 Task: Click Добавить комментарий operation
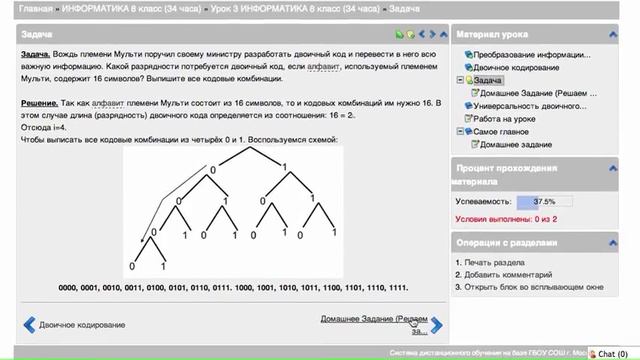(508, 275)
